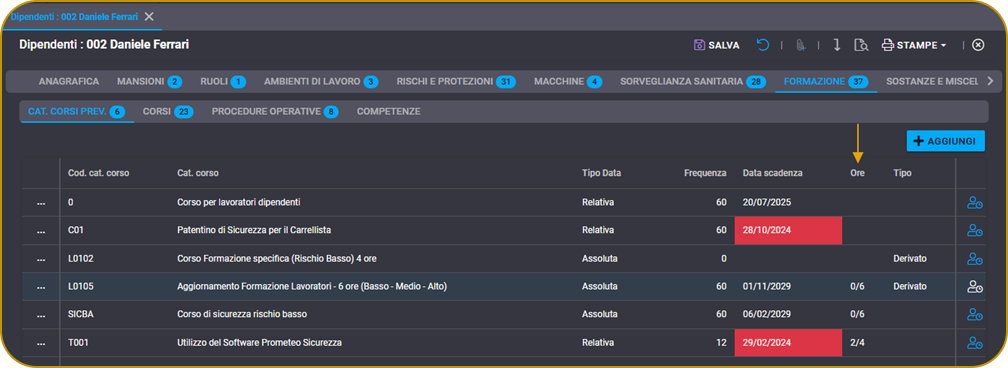Open the PROCEDURE OPERATIVE subtab

(275, 111)
